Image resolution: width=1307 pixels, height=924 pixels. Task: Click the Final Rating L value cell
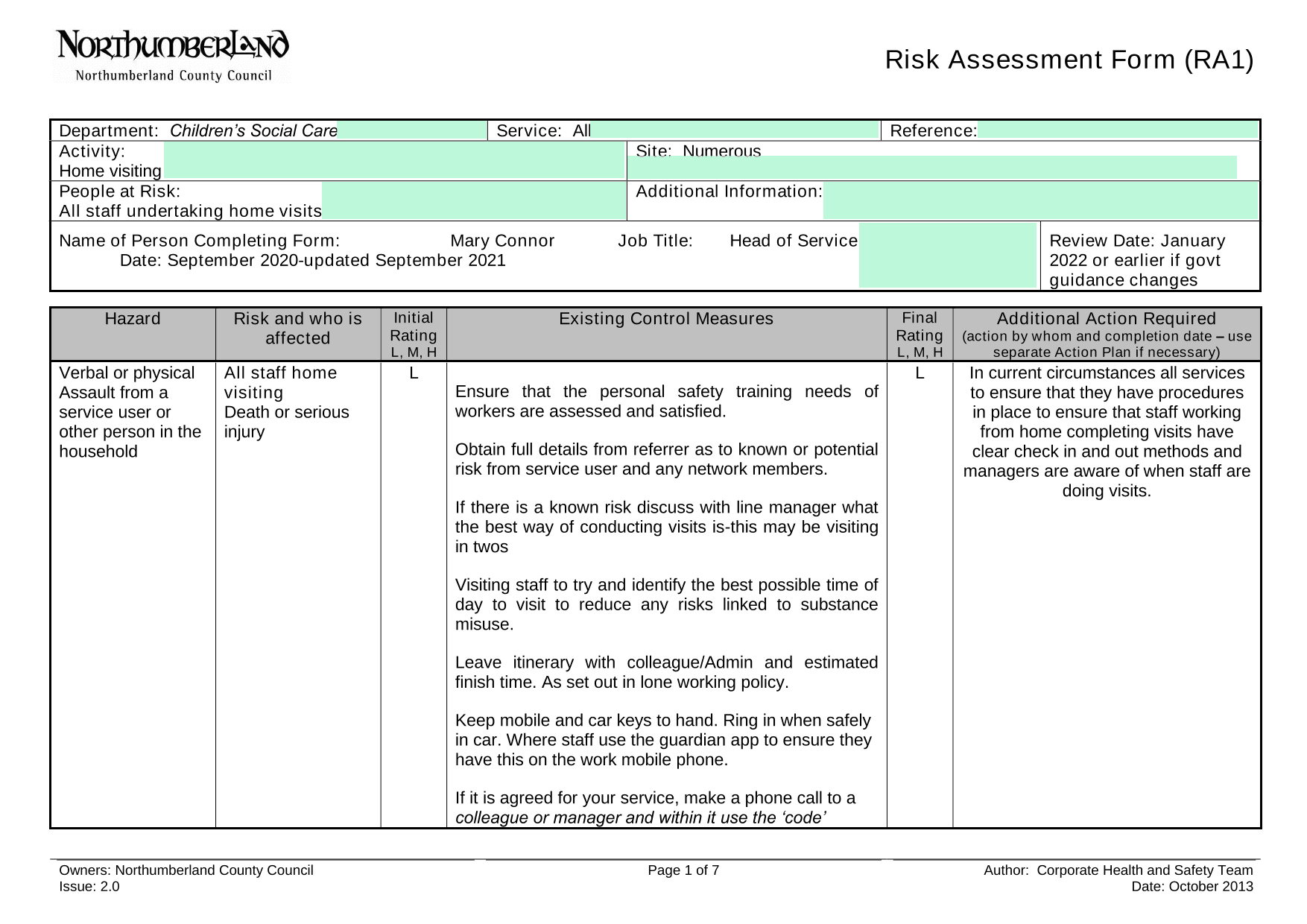point(920,373)
